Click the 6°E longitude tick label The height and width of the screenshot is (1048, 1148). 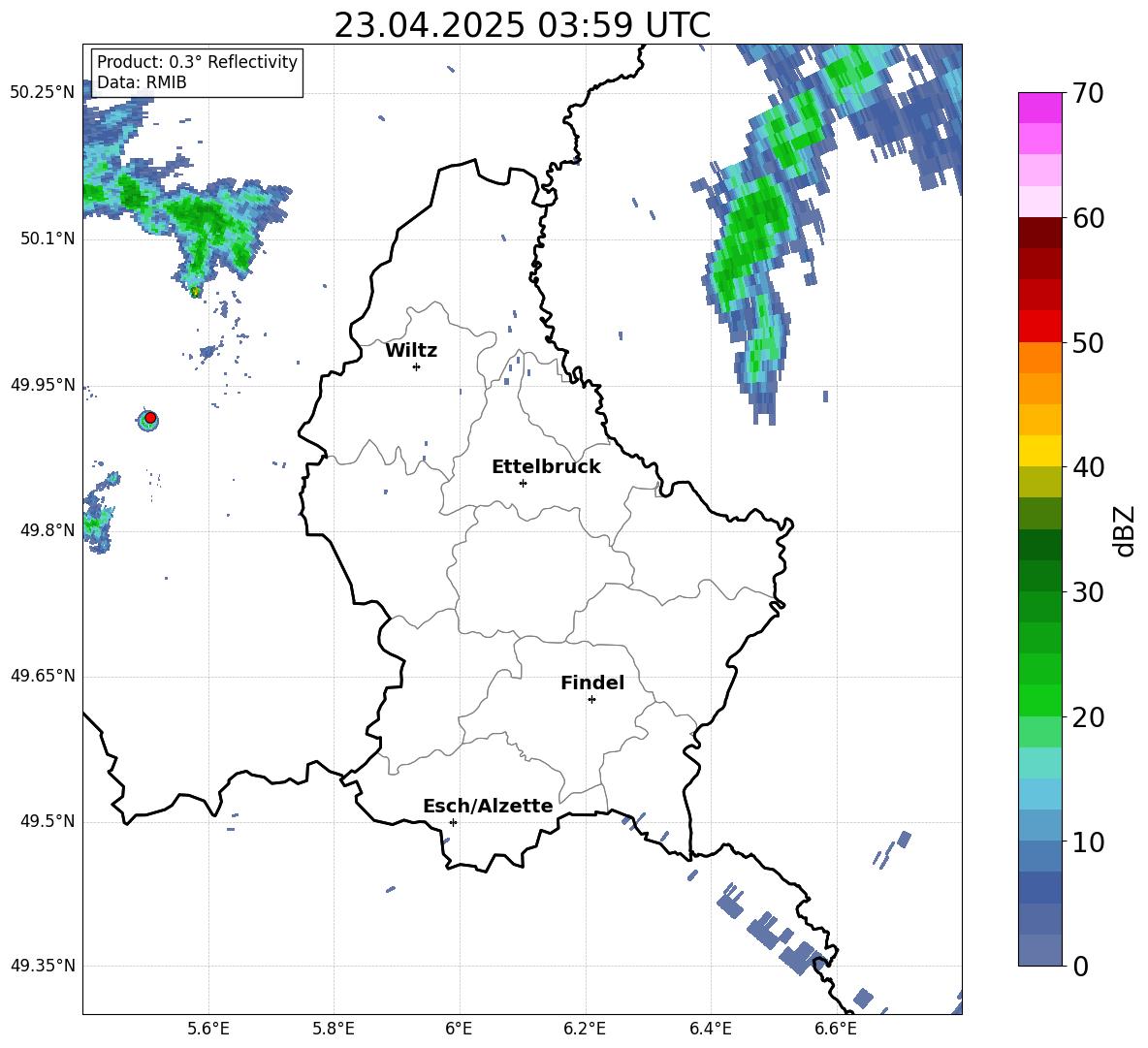click(459, 1029)
